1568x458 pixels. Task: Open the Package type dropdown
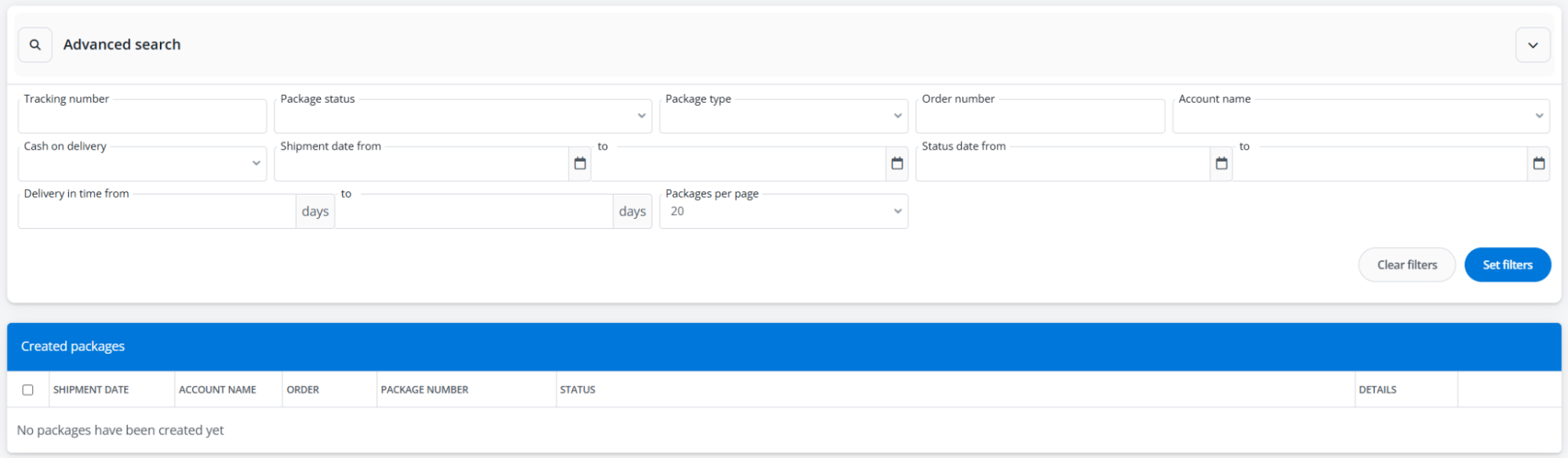pos(783,117)
